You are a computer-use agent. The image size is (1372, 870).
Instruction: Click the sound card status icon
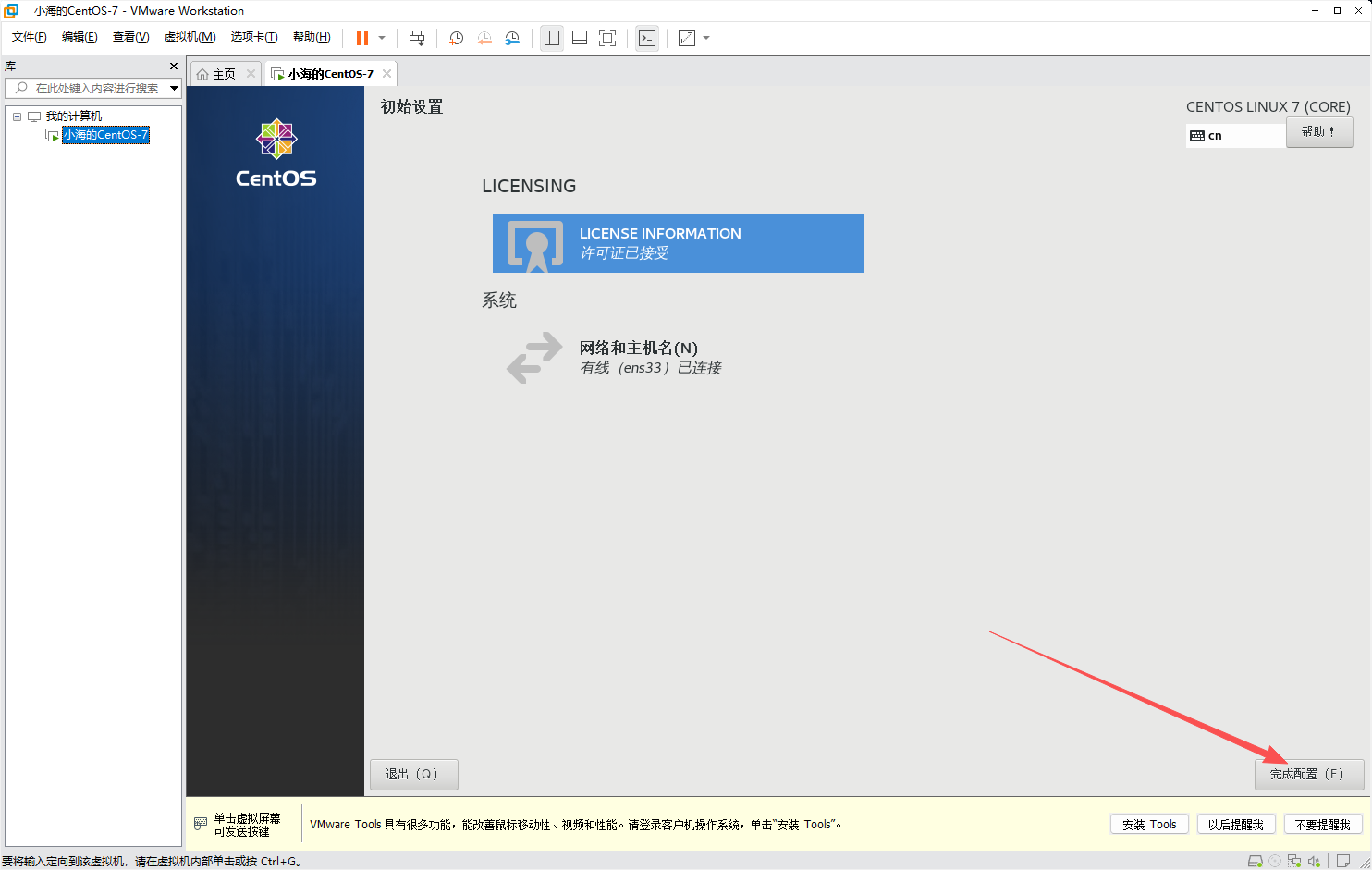point(1314,862)
